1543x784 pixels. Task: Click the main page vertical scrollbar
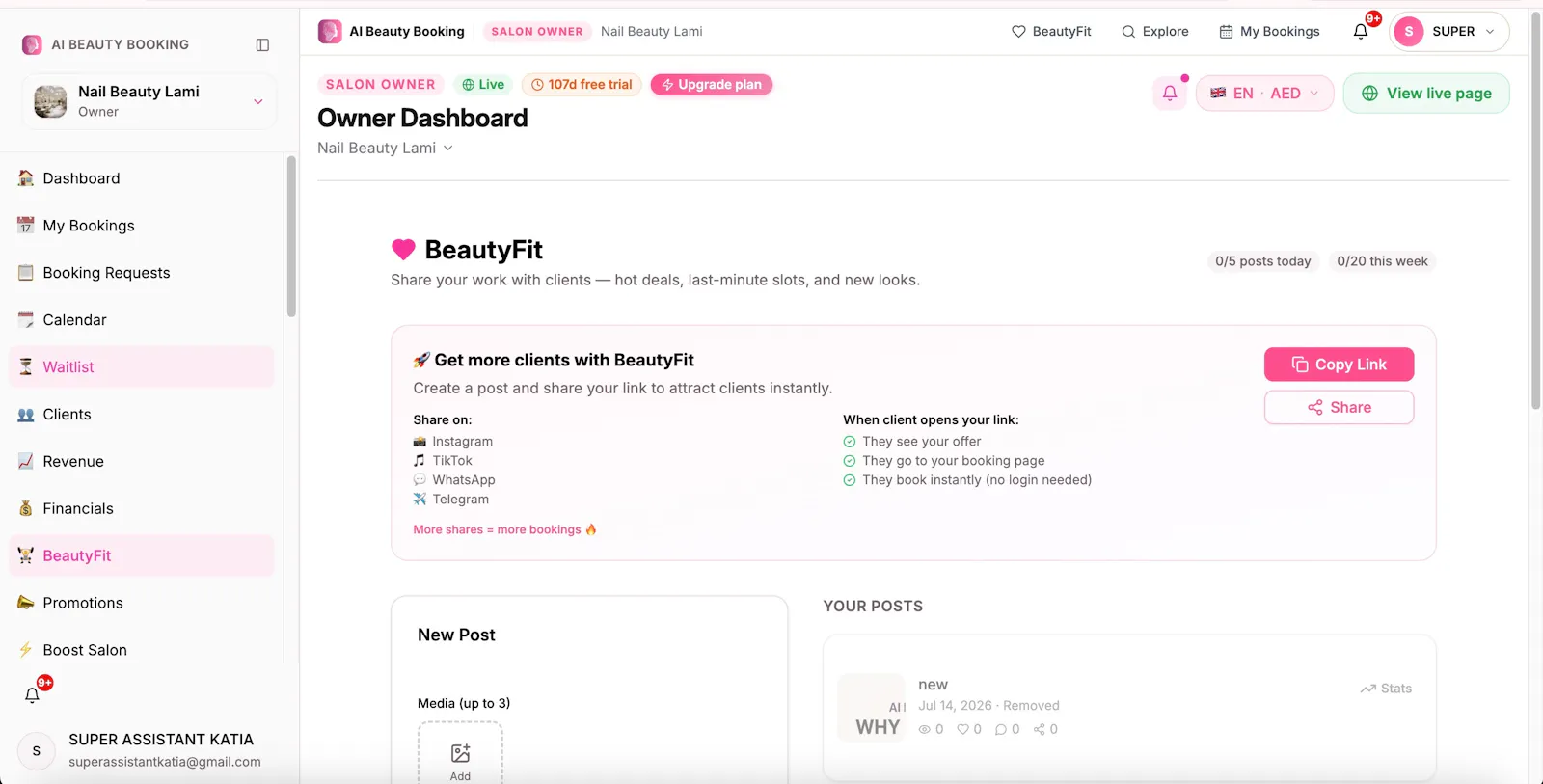click(x=1535, y=210)
